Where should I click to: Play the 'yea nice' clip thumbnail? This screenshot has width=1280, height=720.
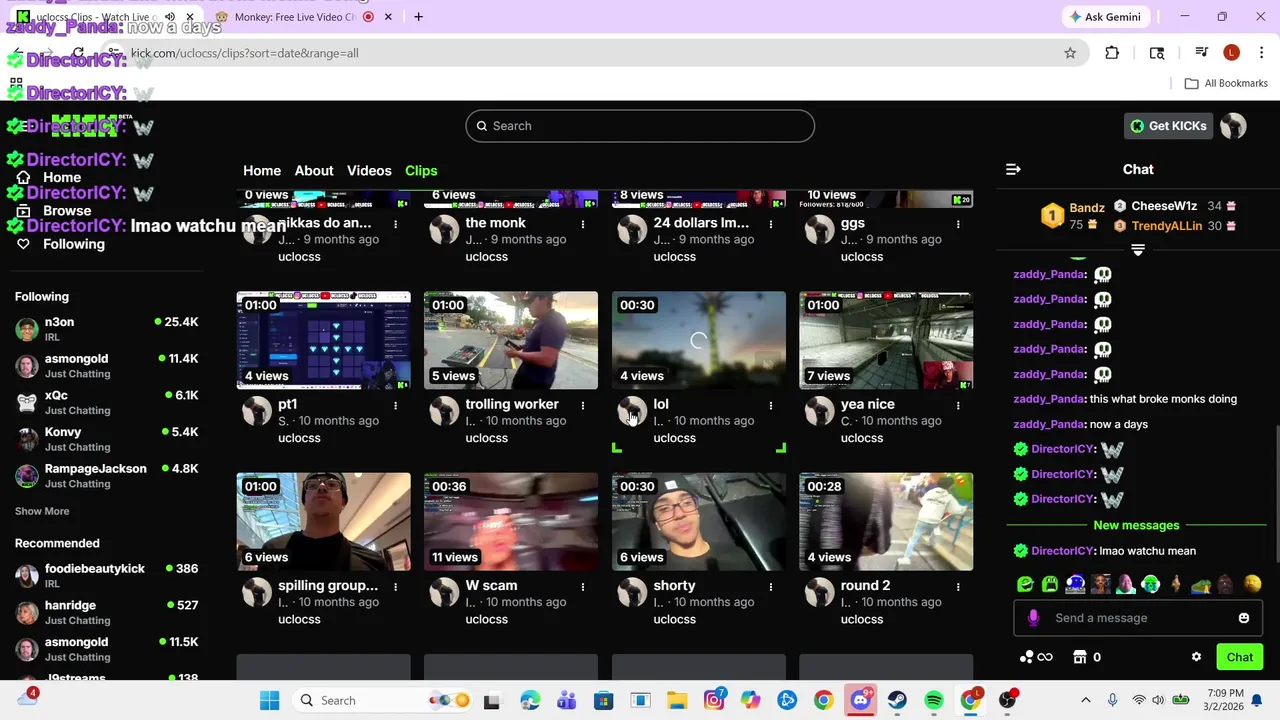tap(886, 340)
